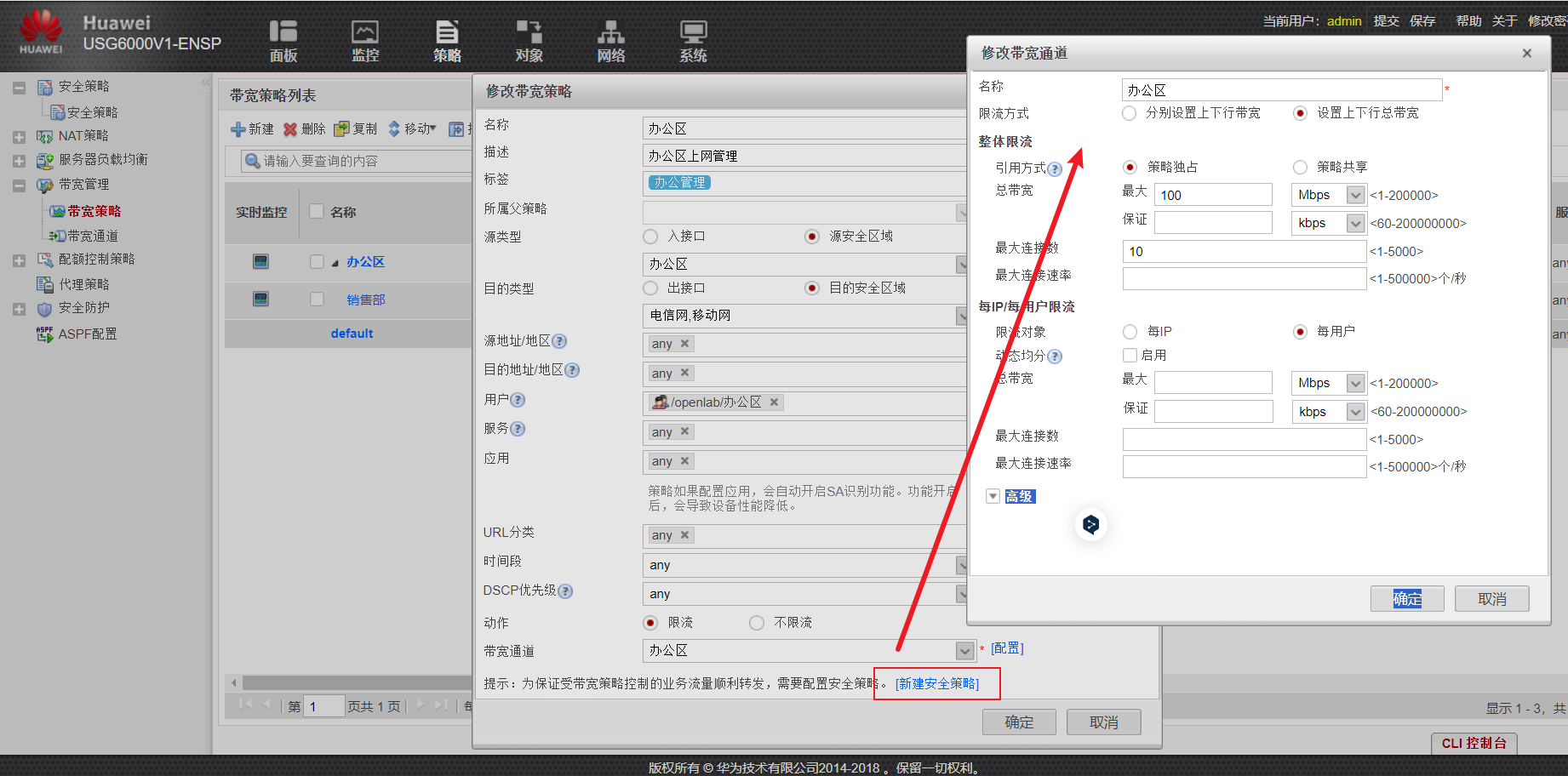Click overall 最大连接数 field showing 10
This screenshot has height=776, width=1568.
pyautogui.click(x=1245, y=251)
